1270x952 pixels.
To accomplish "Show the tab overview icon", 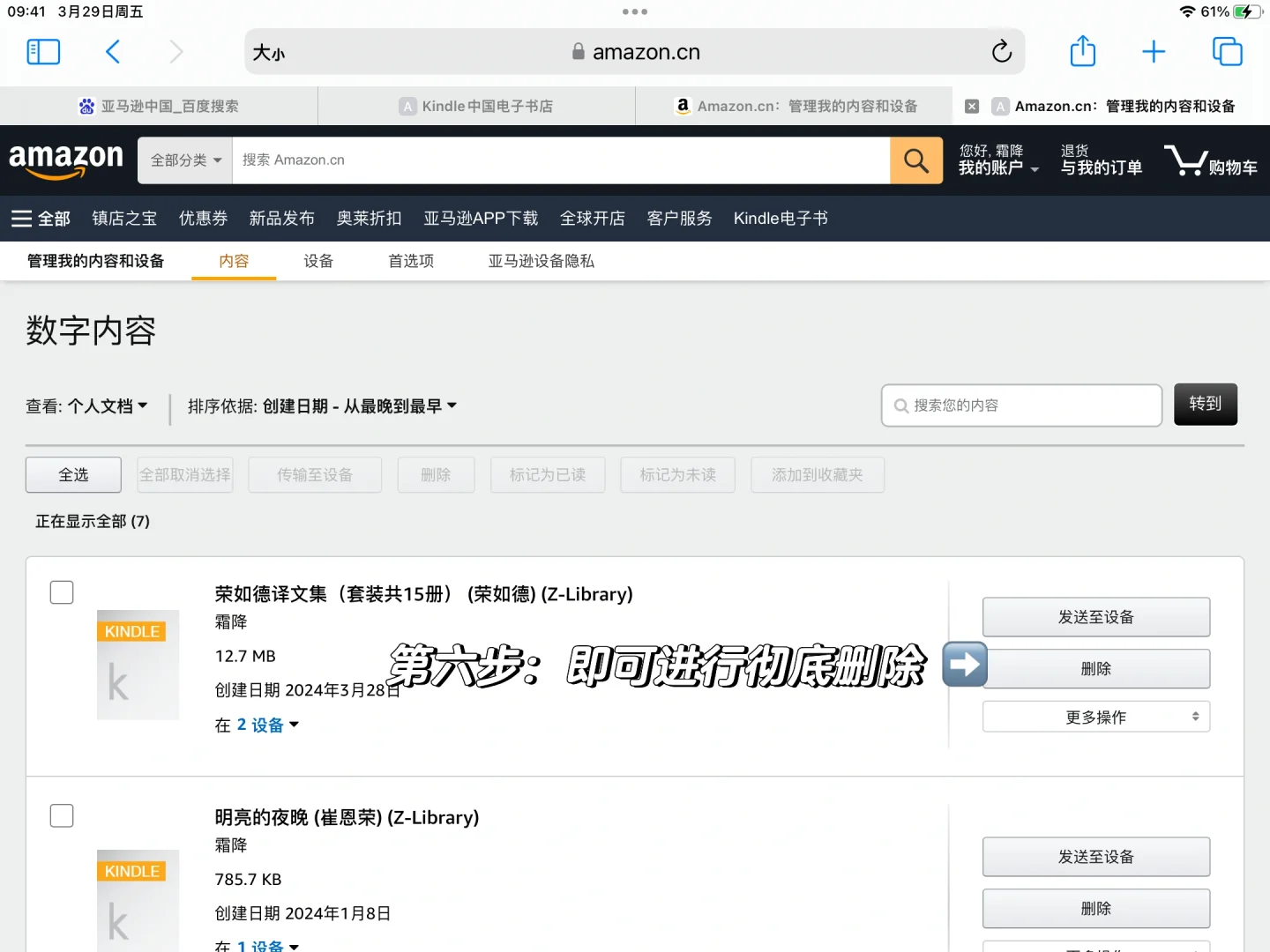I will 1227,52.
